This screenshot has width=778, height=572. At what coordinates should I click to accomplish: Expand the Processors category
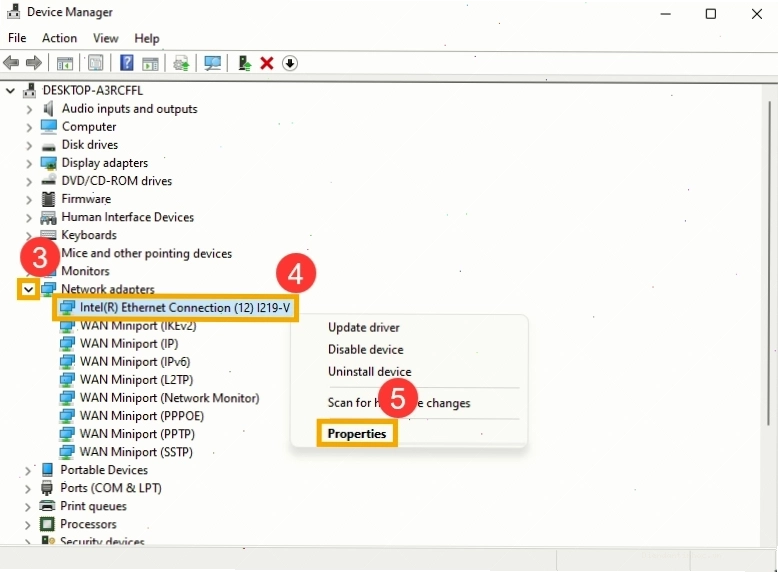(x=28, y=524)
